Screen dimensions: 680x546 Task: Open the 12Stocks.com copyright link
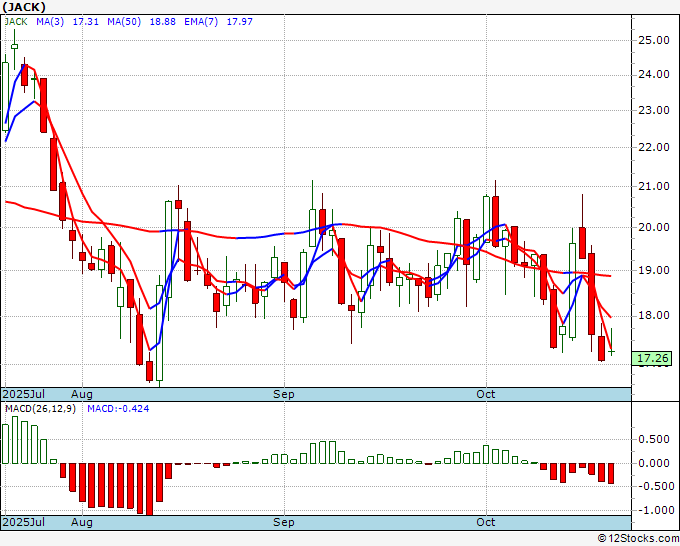(x=638, y=539)
